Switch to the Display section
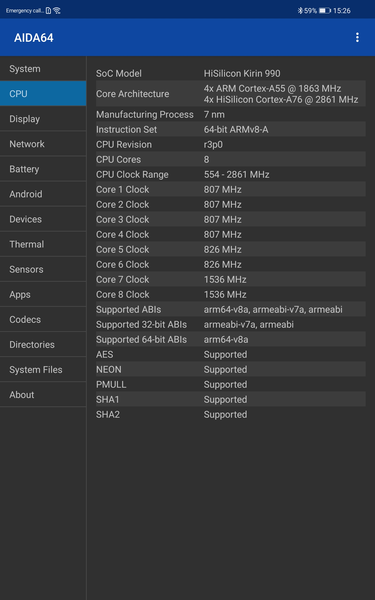The height and width of the screenshot is (600, 375). pyautogui.click(x=43, y=119)
